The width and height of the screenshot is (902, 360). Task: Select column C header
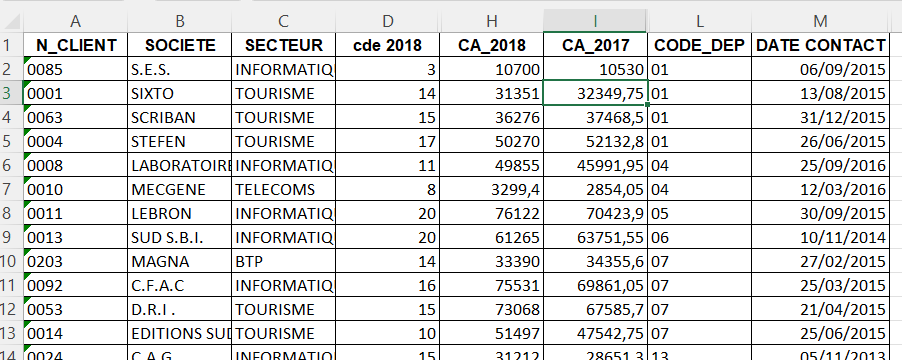click(284, 21)
